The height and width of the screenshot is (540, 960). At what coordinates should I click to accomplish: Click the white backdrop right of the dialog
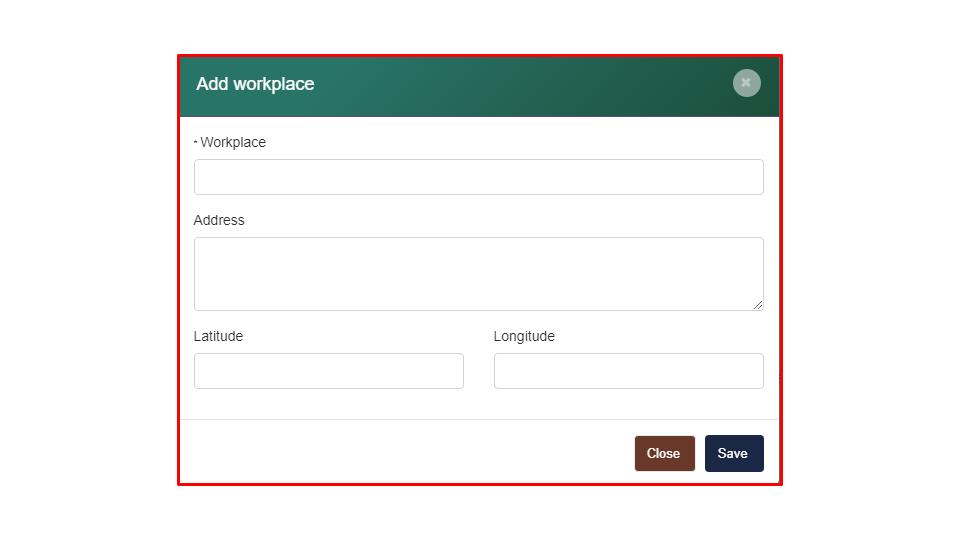[x=870, y=270]
